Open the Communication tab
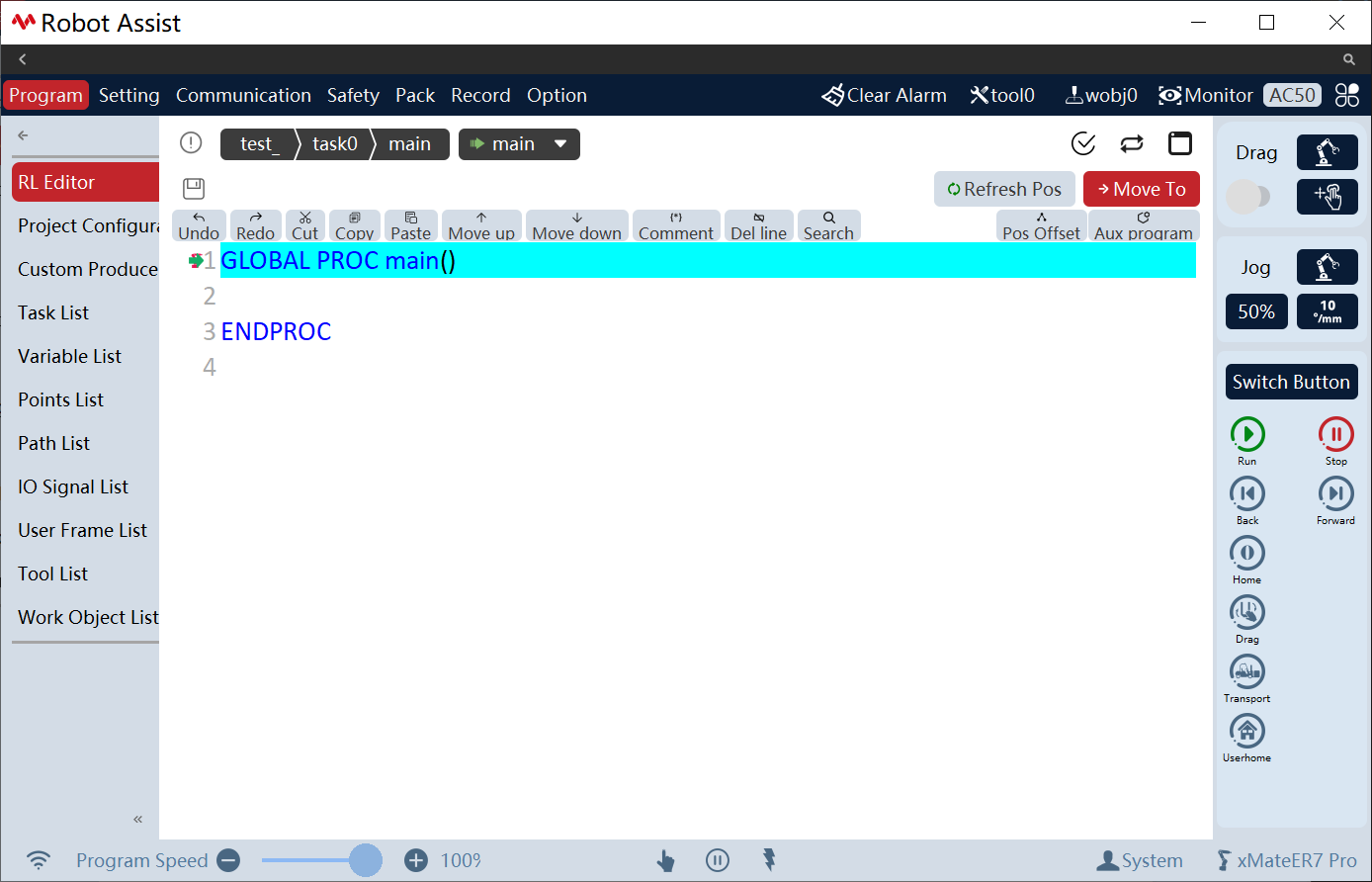 coord(243,95)
